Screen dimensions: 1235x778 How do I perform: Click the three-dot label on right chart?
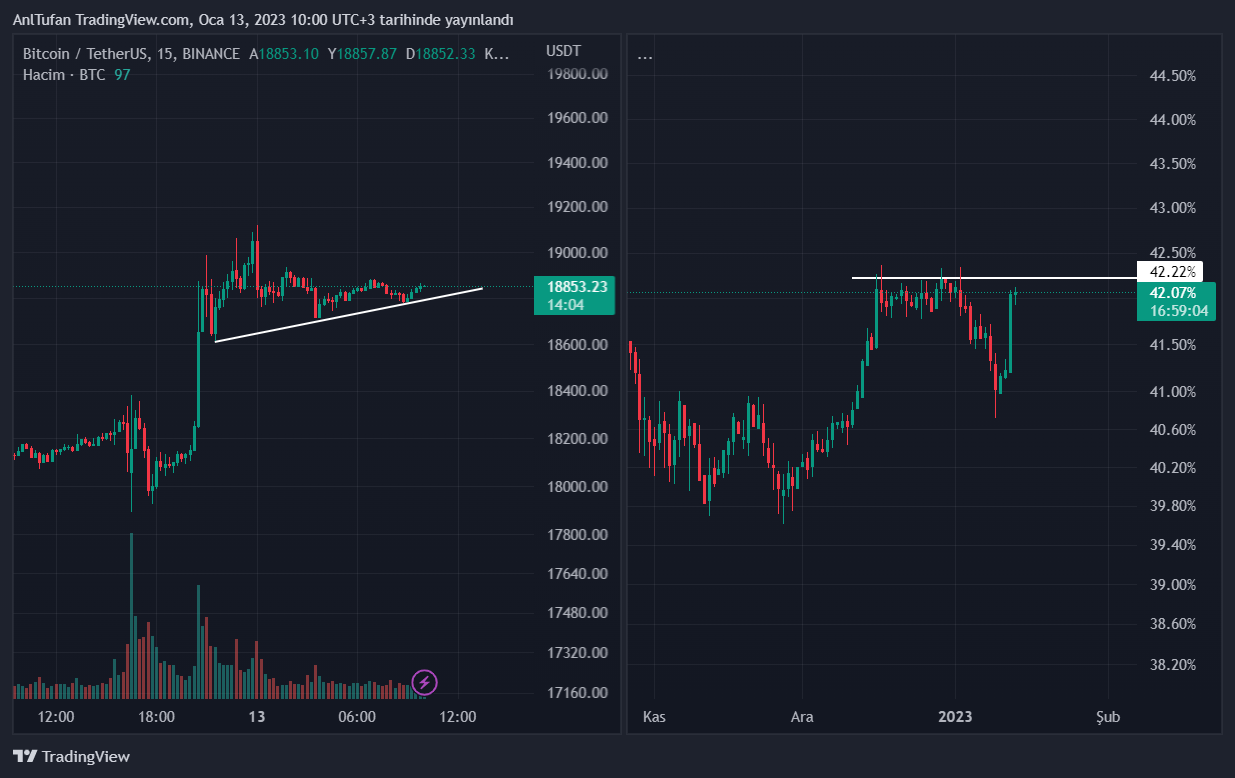point(645,56)
